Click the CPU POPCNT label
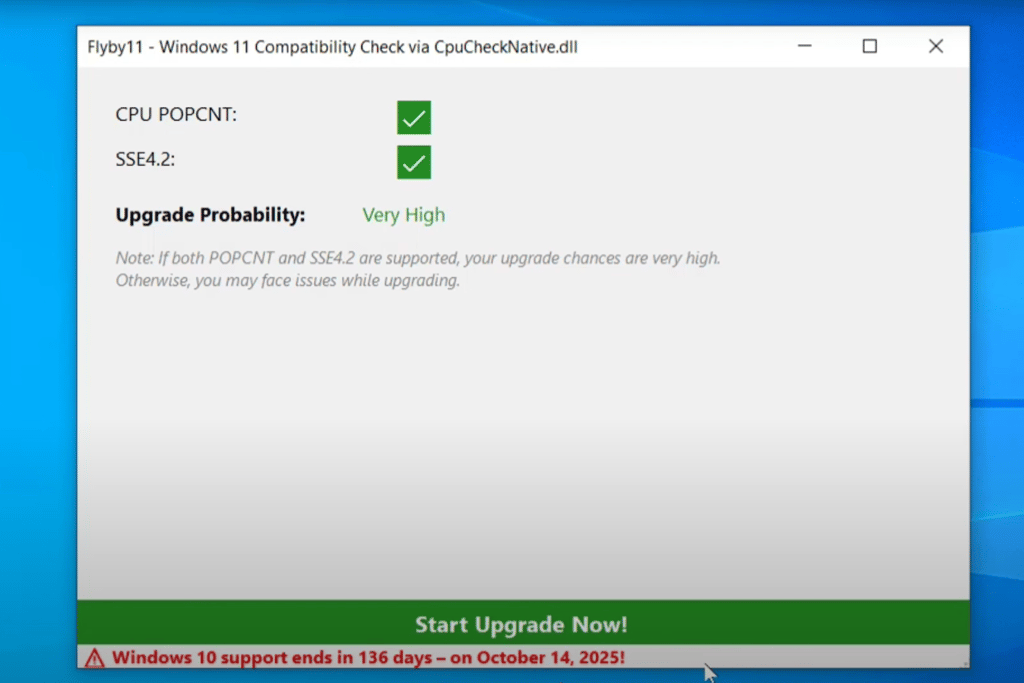 tap(176, 114)
